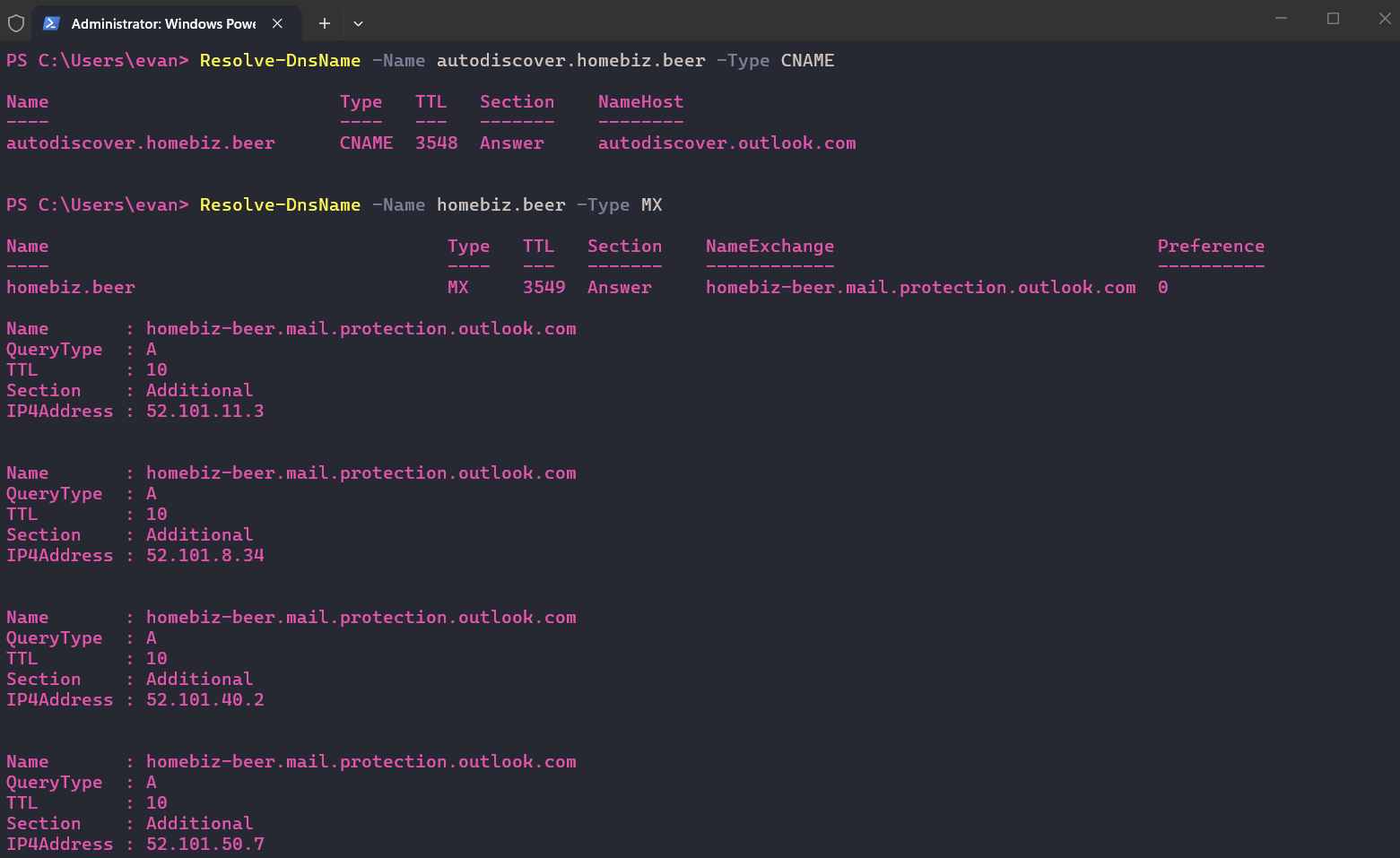Minimize the terminal window
Screen dimensions: 1400x858
pyautogui.click(x=1281, y=18)
